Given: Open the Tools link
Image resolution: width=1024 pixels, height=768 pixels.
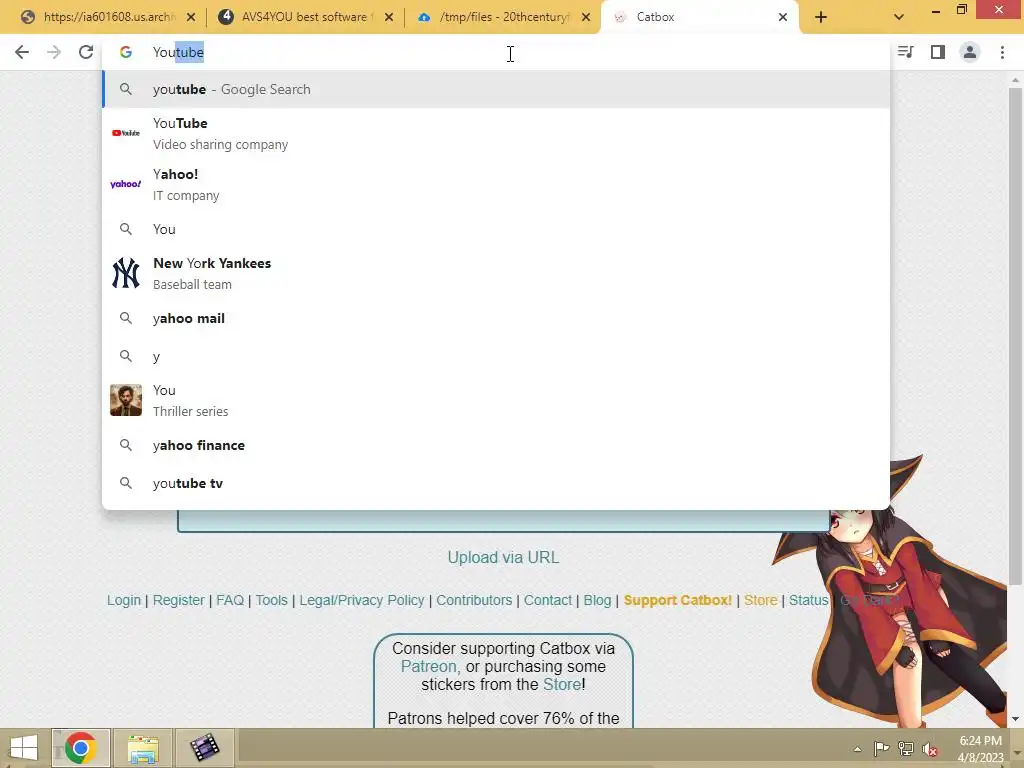Looking at the screenshot, I should (x=272, y=600).
